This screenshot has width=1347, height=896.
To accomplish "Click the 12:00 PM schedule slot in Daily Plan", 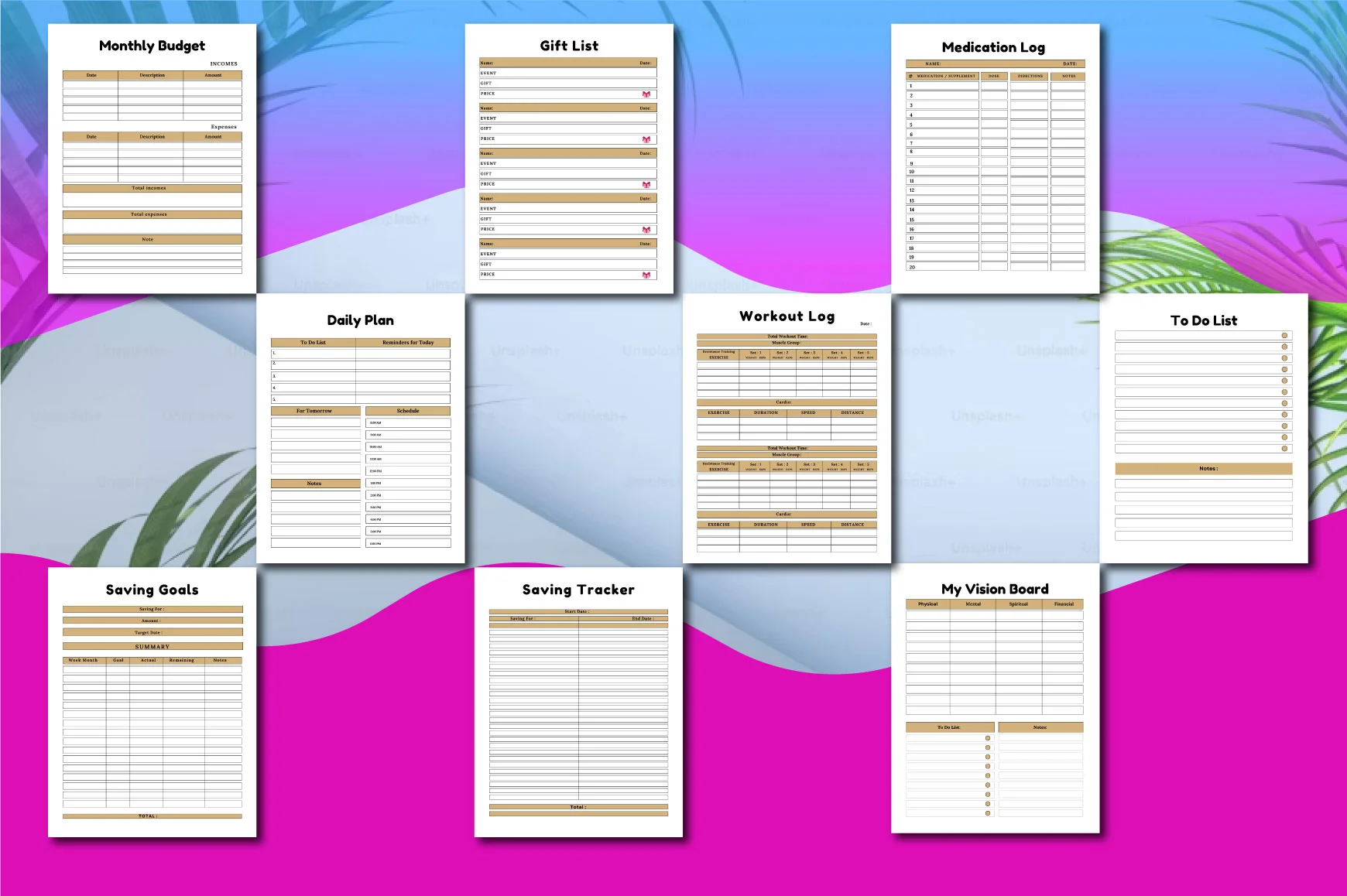I will (x=408, y=471).
